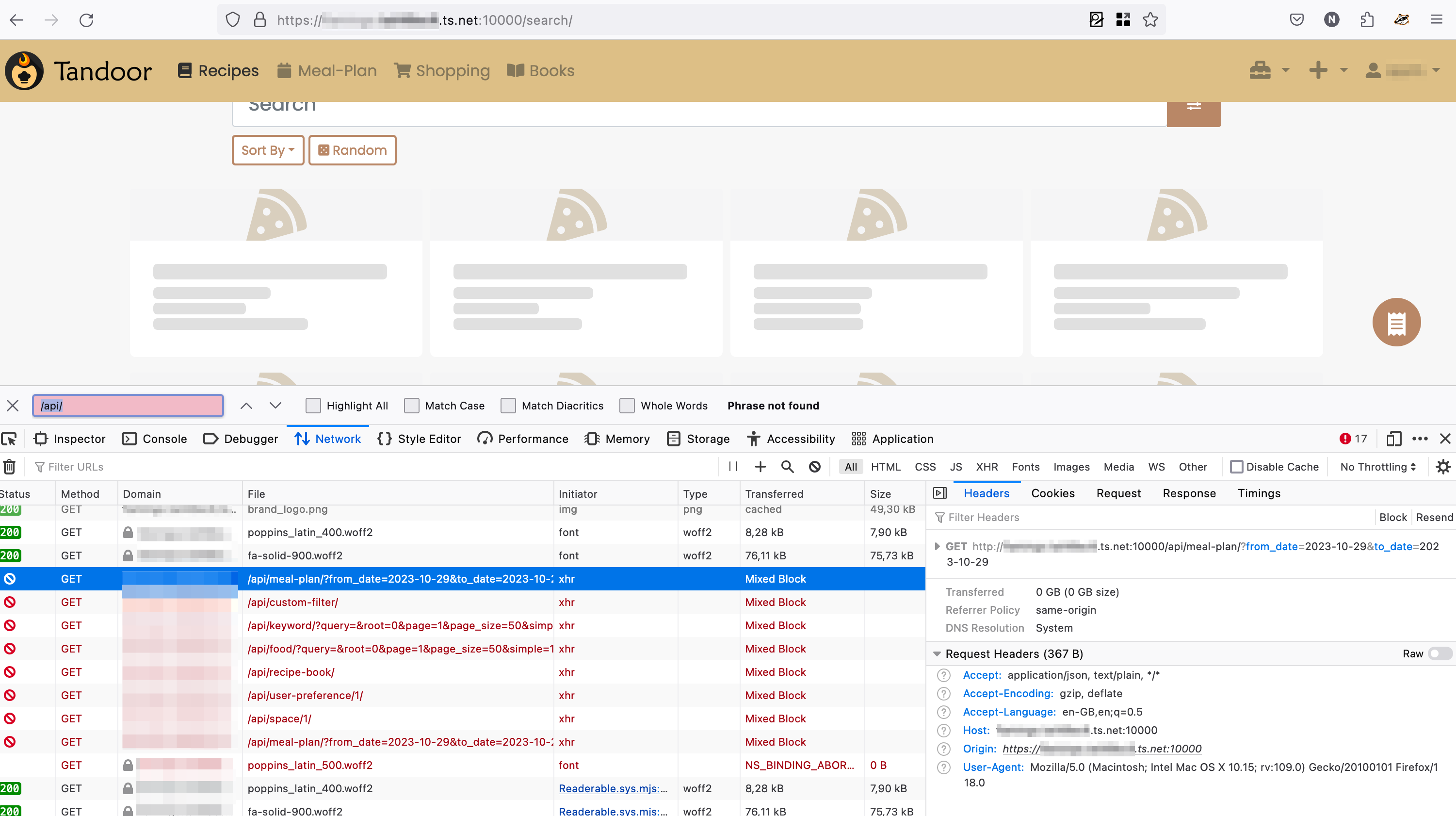Viewport: 1456px width, 816px height.
Task: Enable the Disable Cache checkbox
Action: pyautogui.click(x=1237, y=467)
